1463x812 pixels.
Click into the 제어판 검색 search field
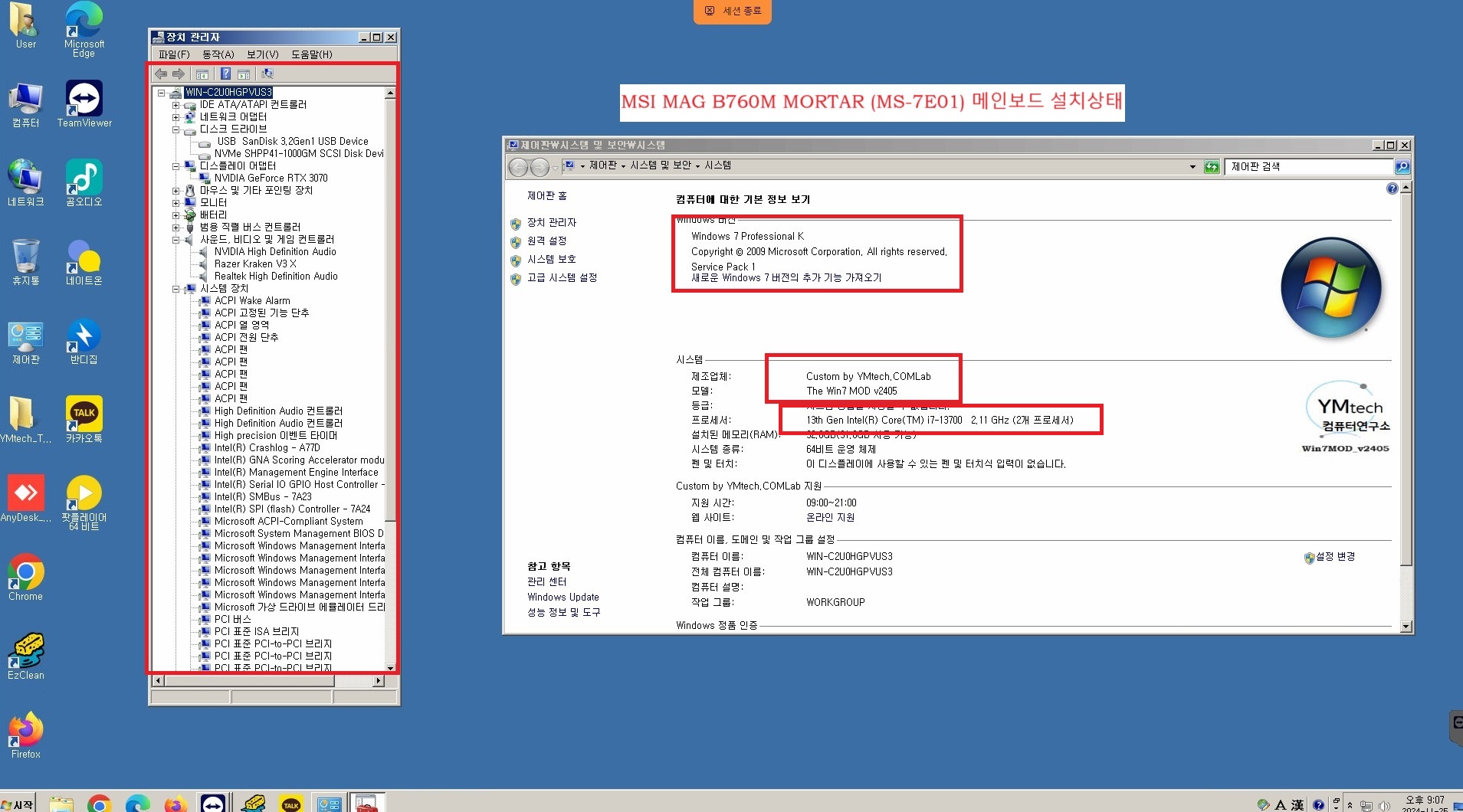click(x=1308, y=166)
